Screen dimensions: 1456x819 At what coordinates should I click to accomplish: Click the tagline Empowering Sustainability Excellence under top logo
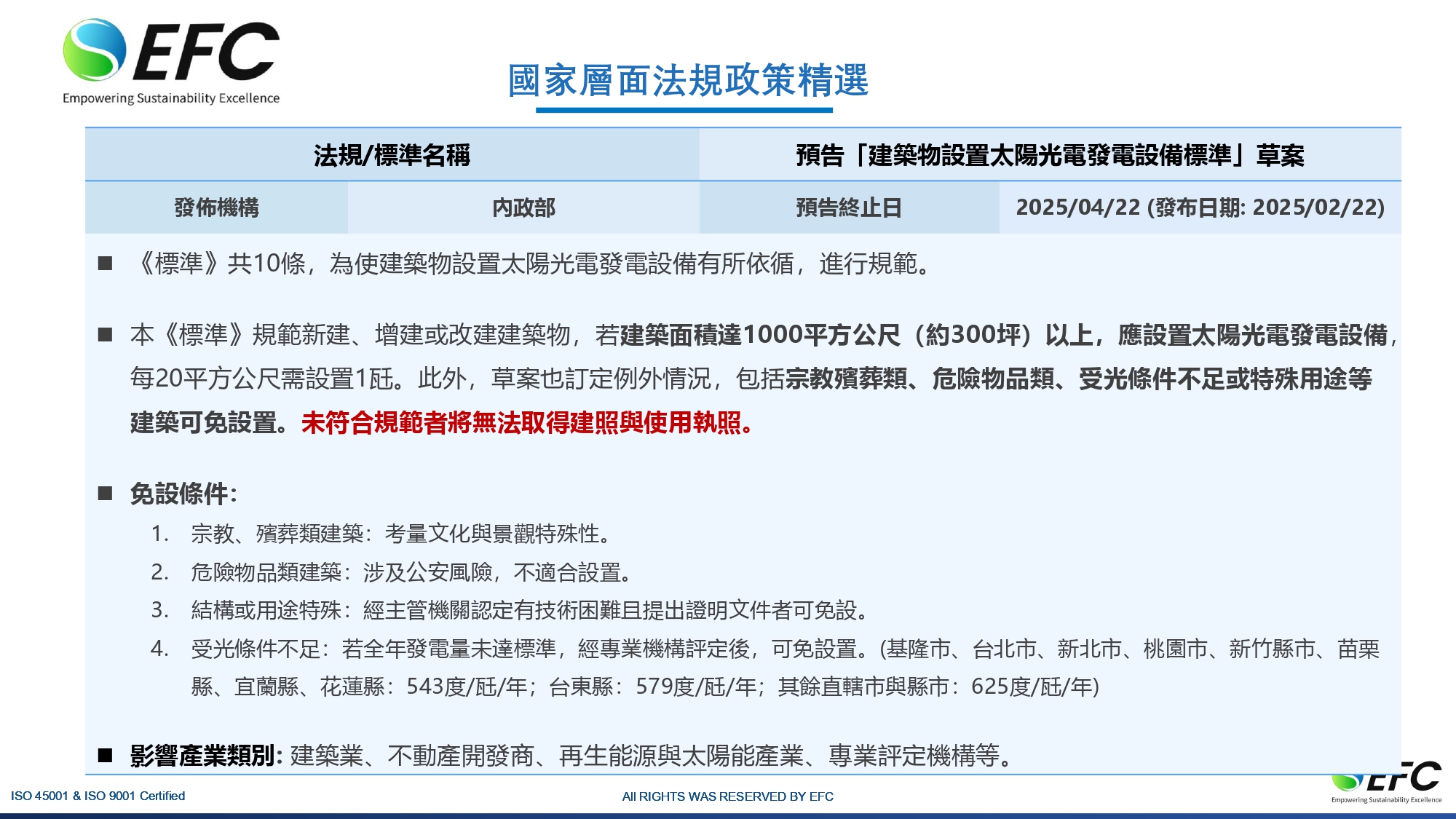point(171,98)
